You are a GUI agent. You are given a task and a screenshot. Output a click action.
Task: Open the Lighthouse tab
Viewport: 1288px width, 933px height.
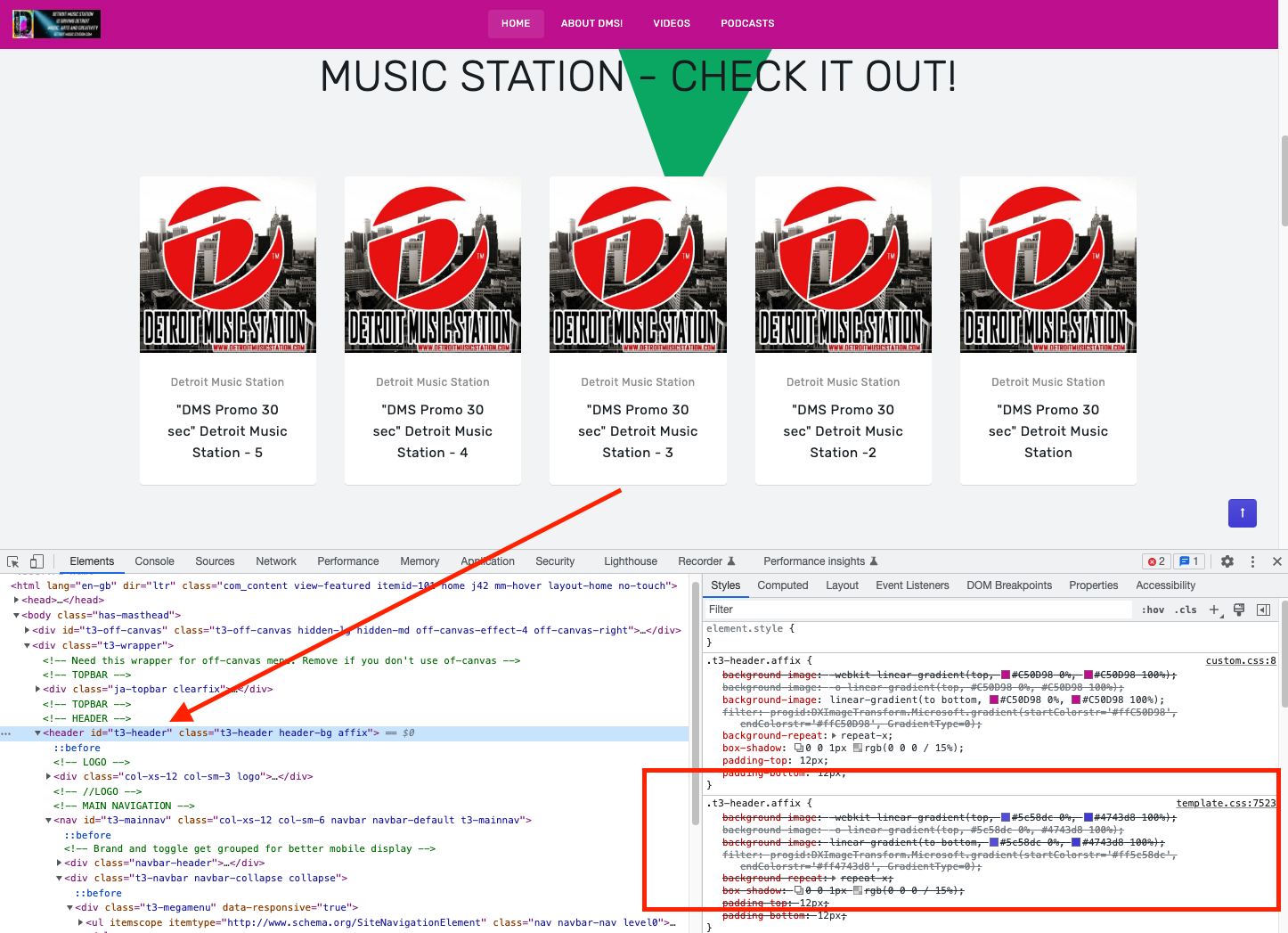pyautogui.click(x=631, y=561)
